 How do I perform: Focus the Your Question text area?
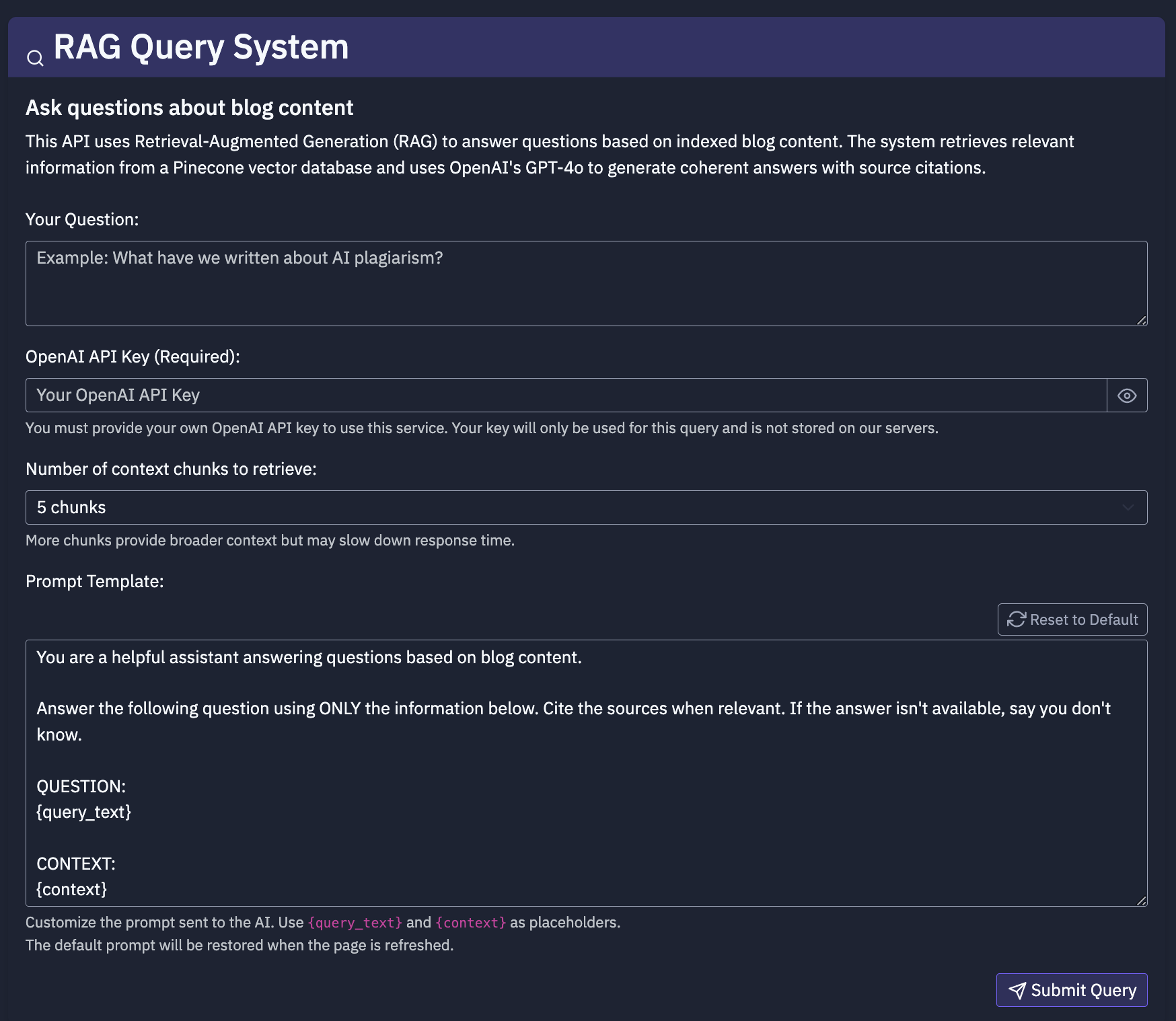(x=586, y=283)
